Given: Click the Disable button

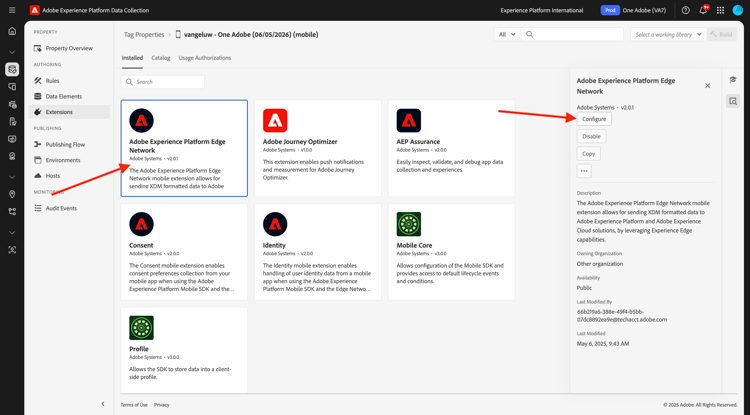Looking at the screenshot, I should tap(591, 136).
